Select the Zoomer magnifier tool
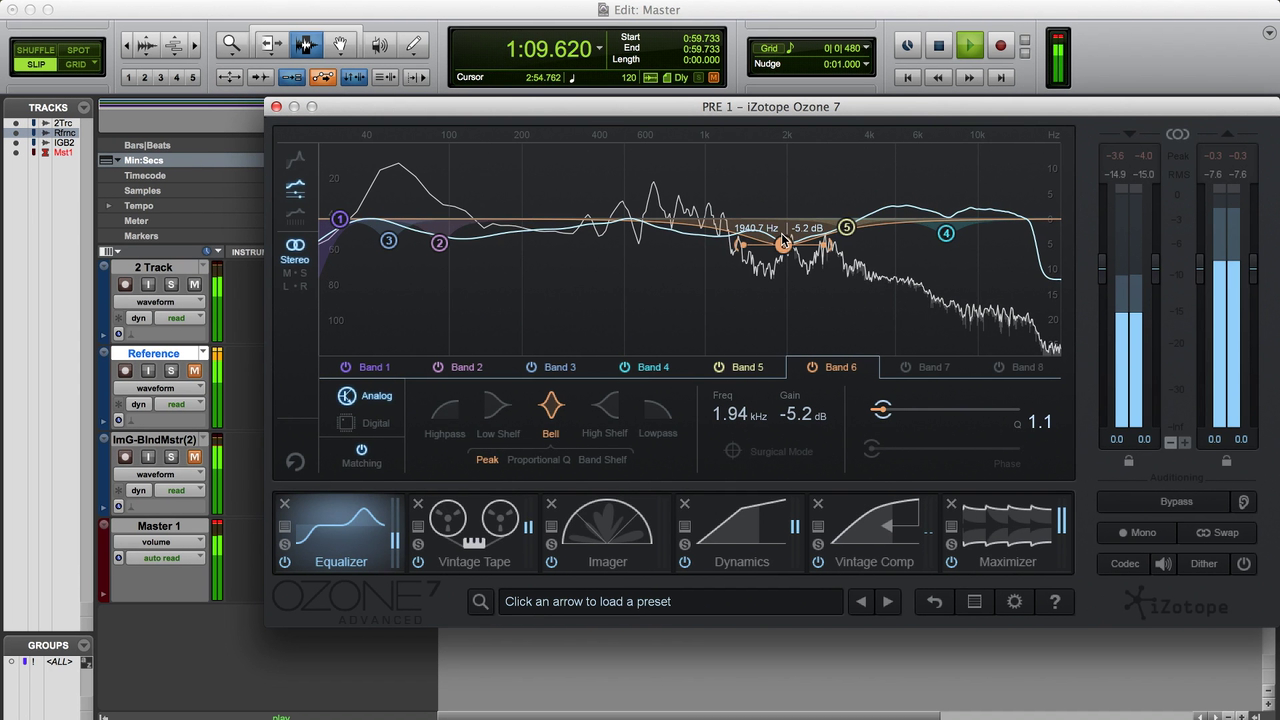Screen dimensions: 1280x720 pyautogui.click(x=231, y=45)
